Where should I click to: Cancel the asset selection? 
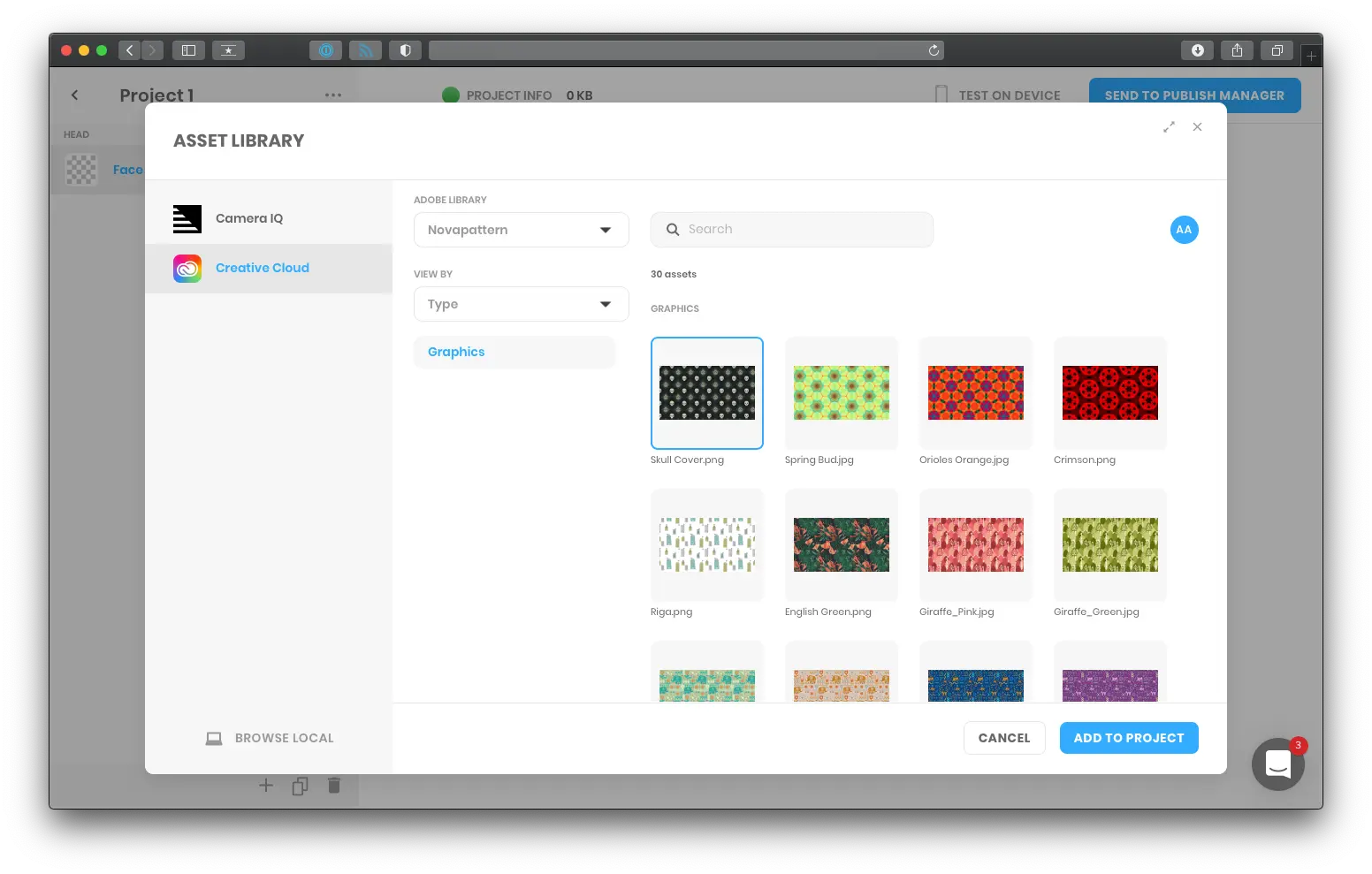pos(1004,738)
